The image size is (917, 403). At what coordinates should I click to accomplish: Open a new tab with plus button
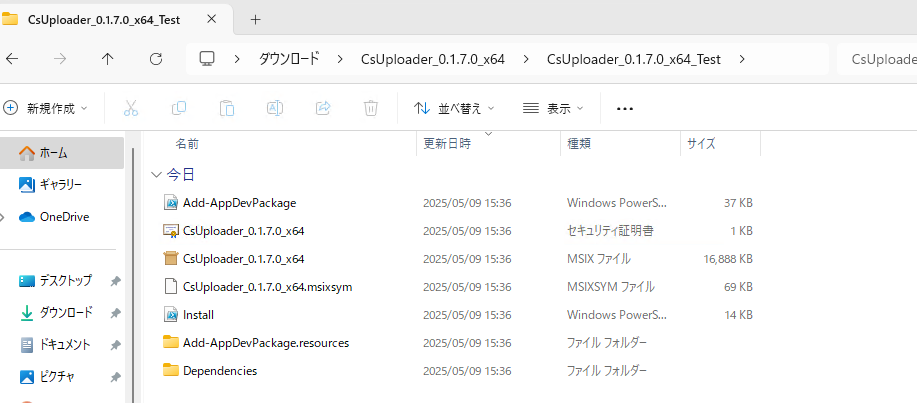(x=255, y=19)
